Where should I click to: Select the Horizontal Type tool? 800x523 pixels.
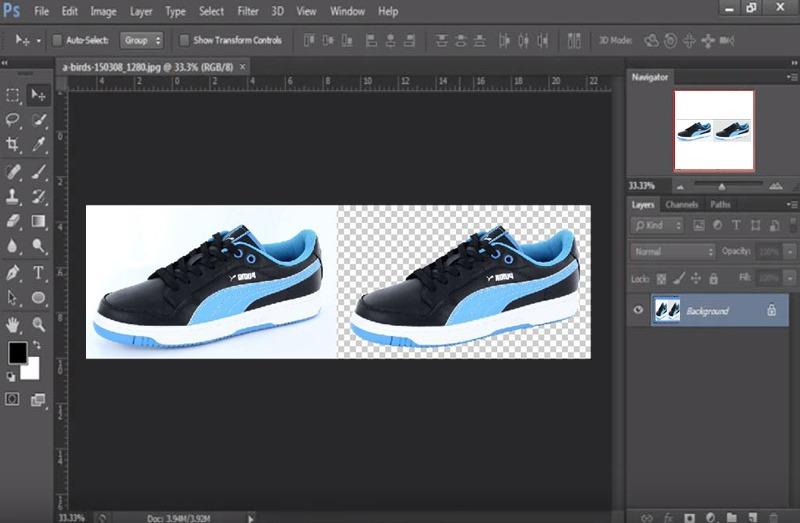[x=38, y=273]
